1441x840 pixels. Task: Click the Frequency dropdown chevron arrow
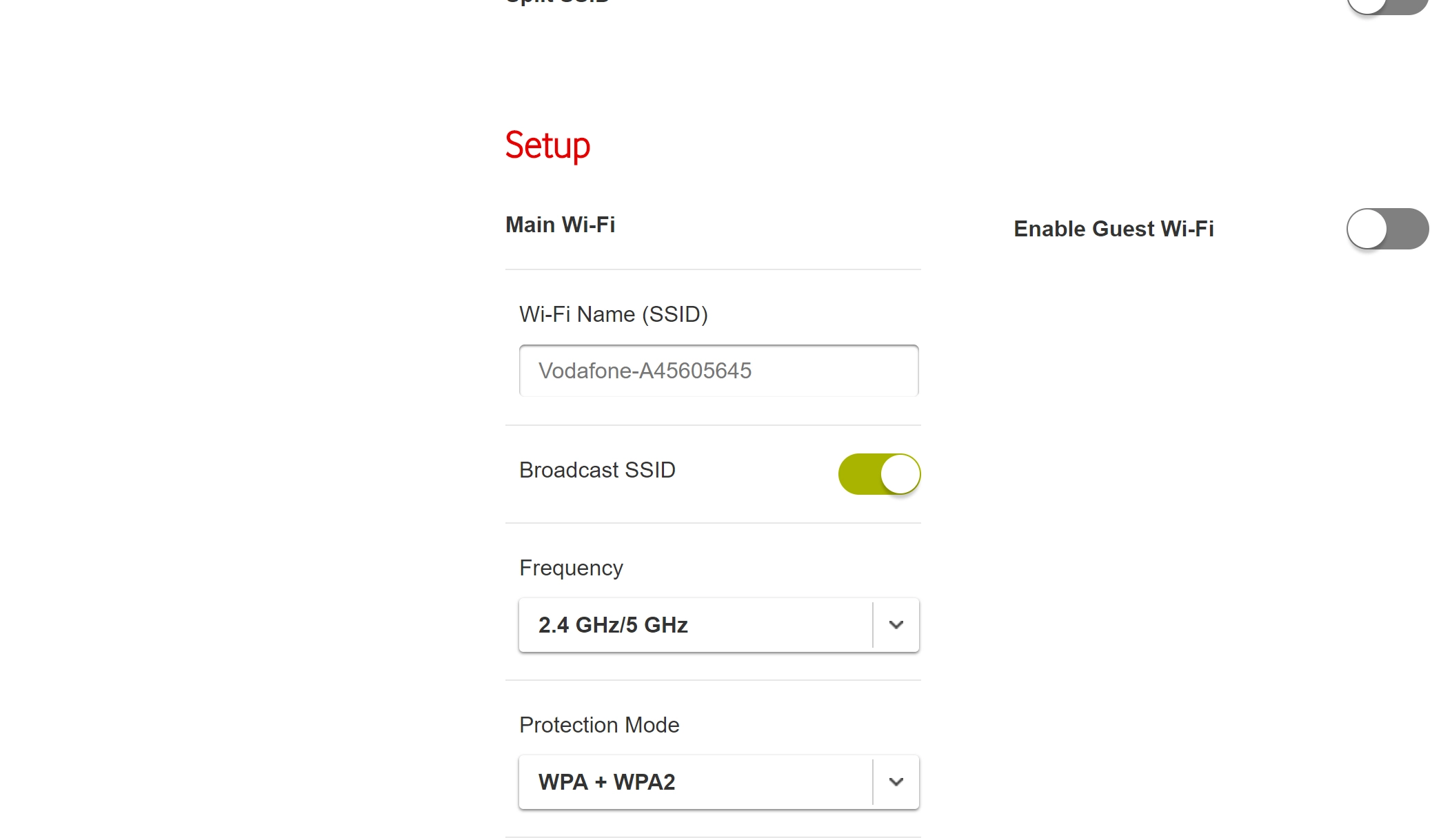[896, 625]
